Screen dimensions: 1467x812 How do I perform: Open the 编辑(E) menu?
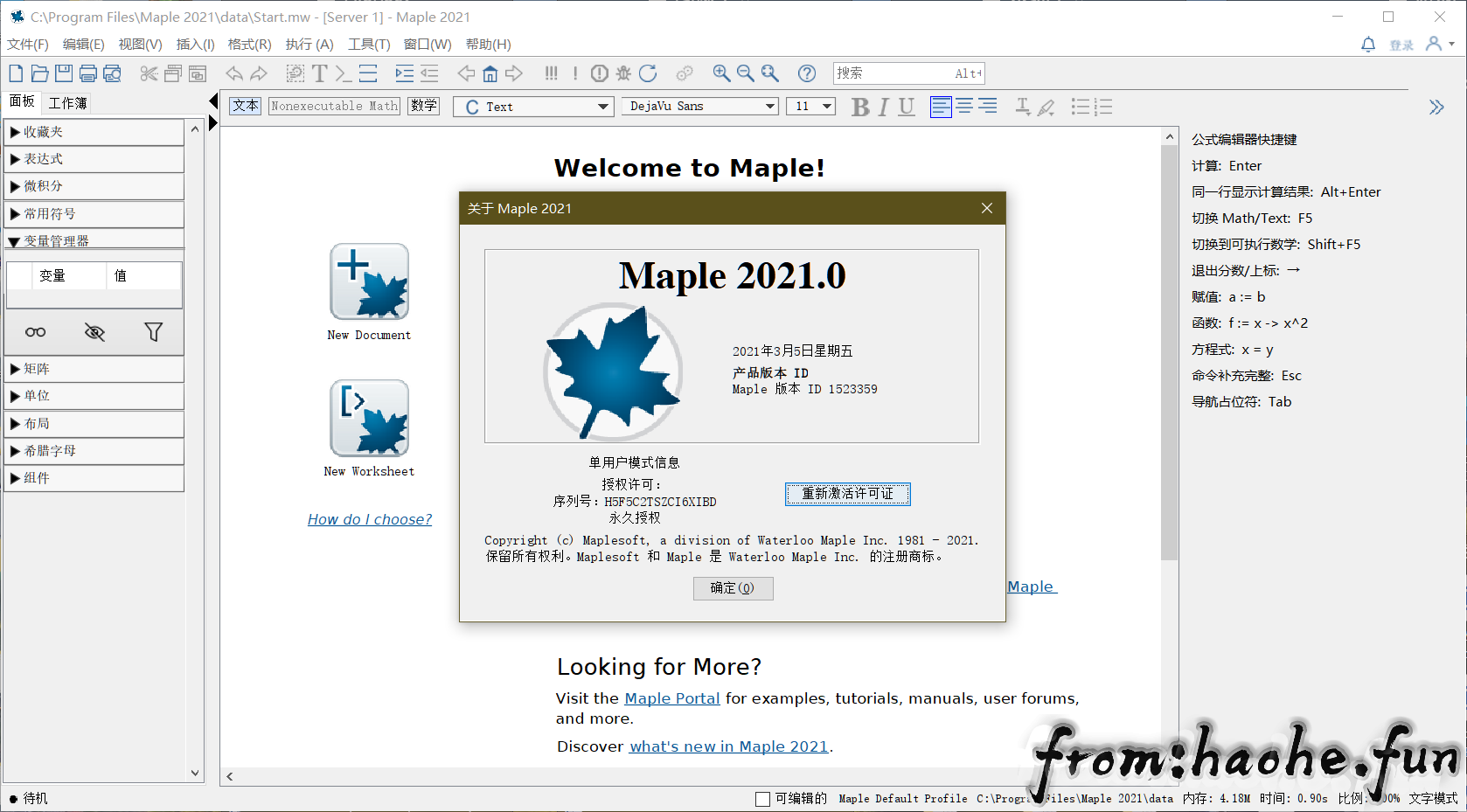[84, 45]
